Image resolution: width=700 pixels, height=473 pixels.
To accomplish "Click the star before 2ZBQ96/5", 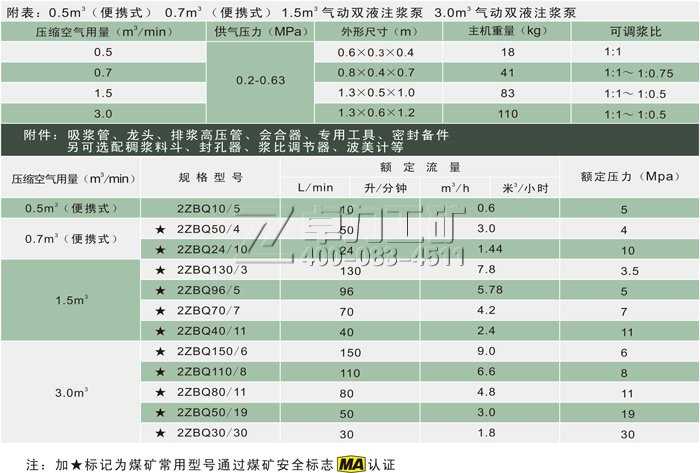I will (158, 291).
